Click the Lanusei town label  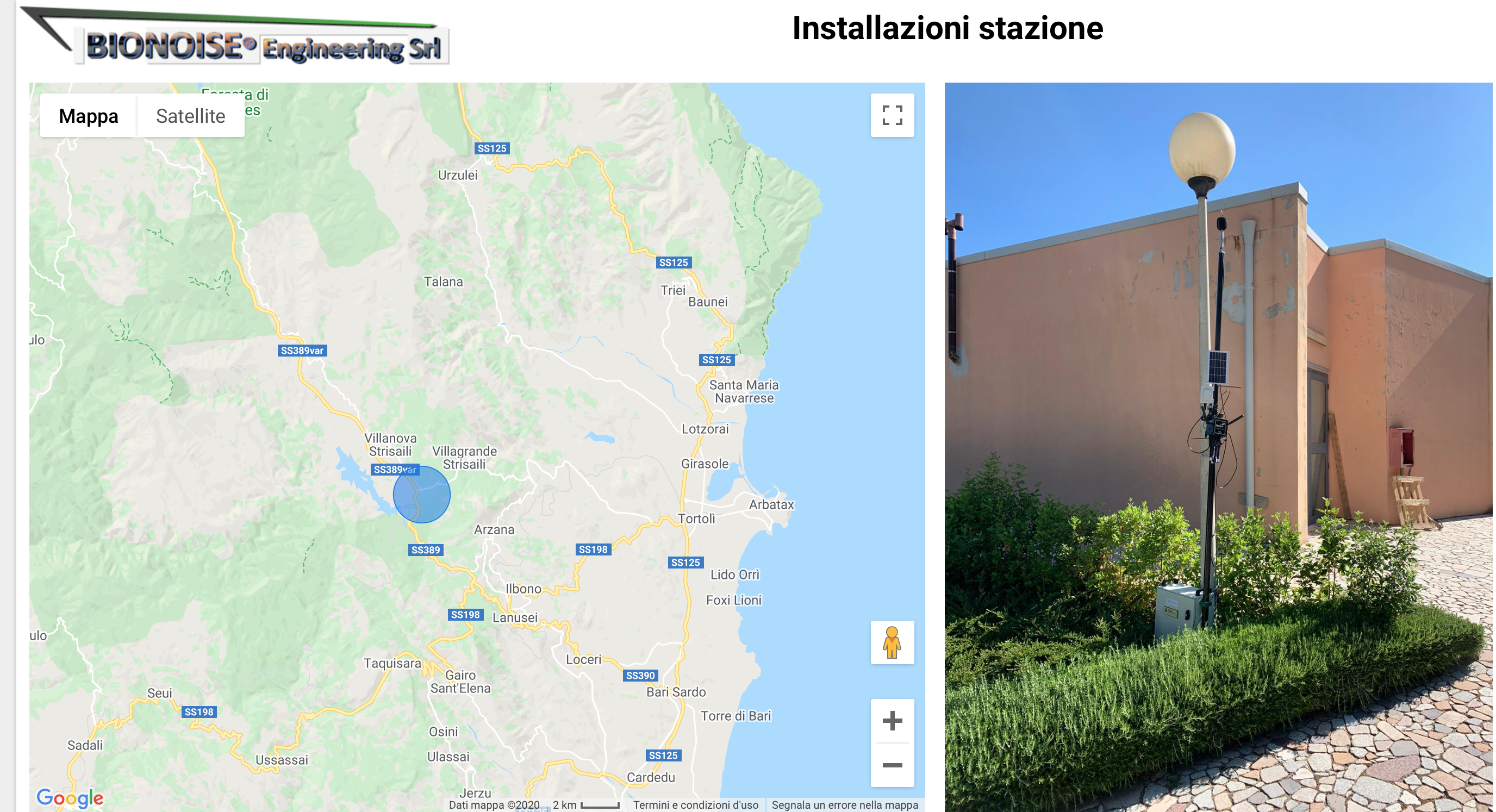coord(515,617)
